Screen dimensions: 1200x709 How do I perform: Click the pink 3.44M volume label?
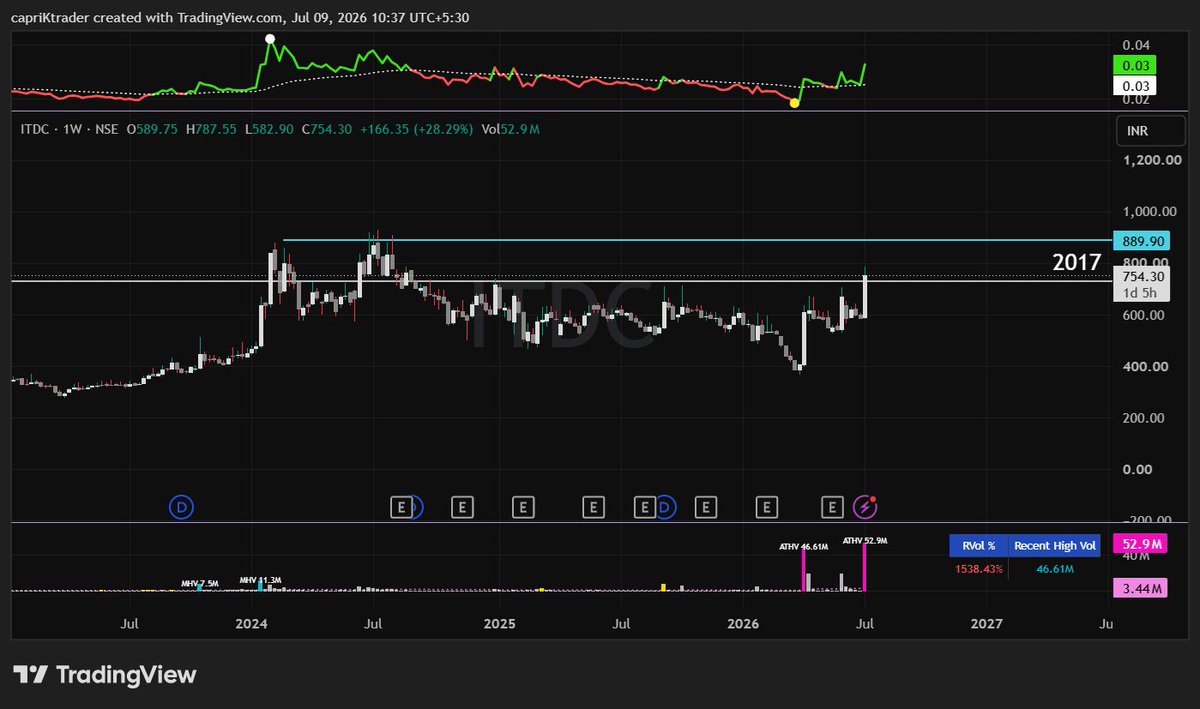(1142, 589)
